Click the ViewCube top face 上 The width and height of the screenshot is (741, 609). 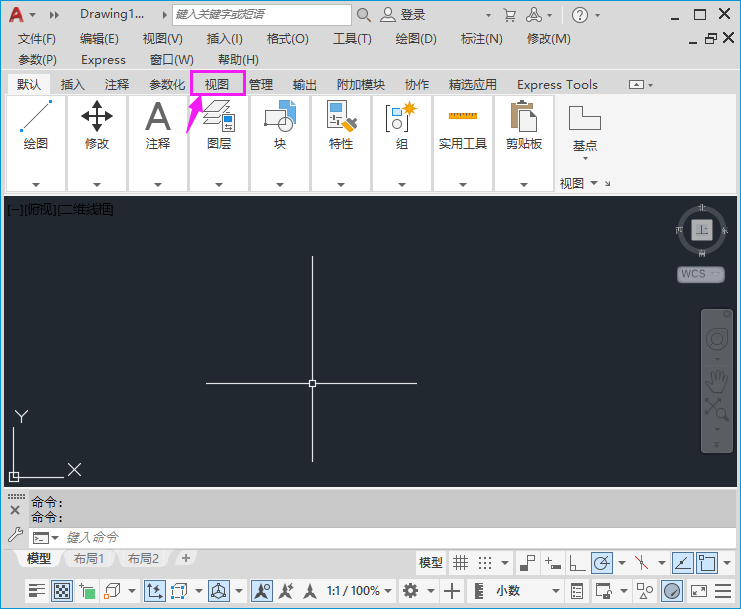(x=702, y=230)
